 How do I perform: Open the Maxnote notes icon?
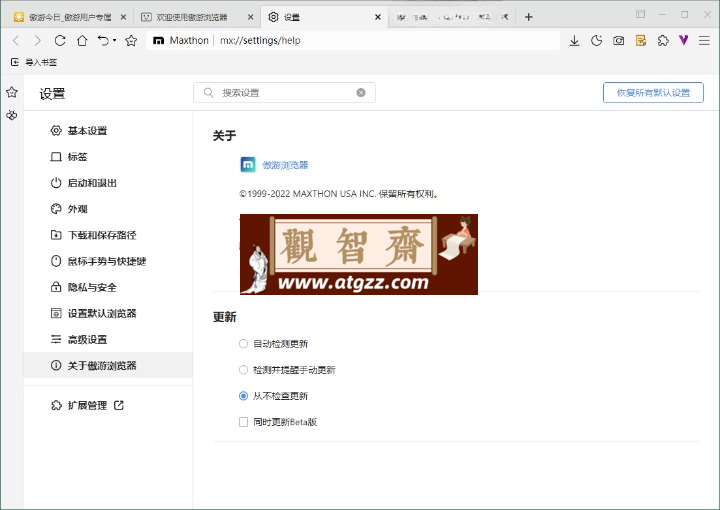[x=641, y=41]
